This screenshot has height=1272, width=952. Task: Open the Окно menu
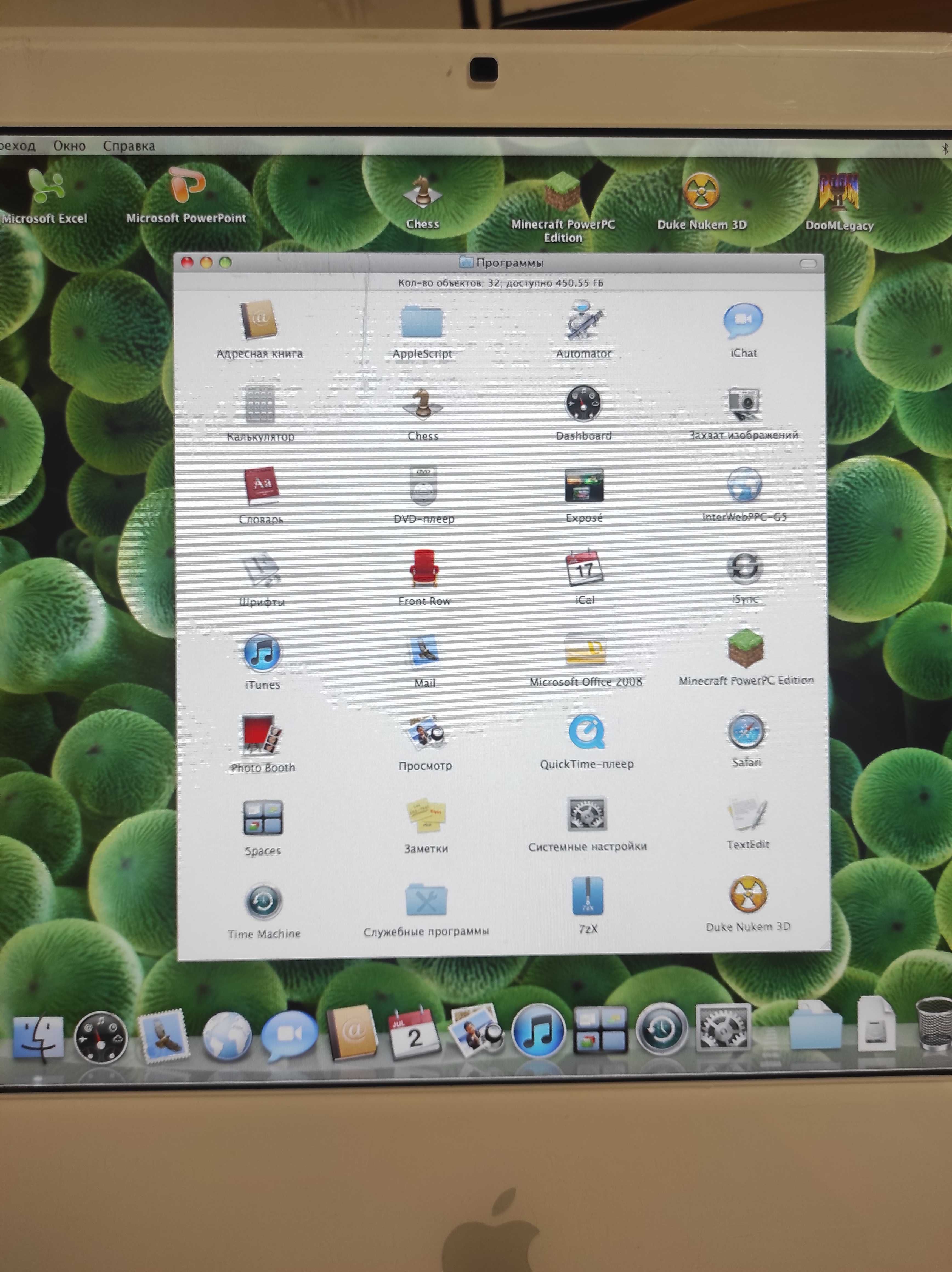tap(70, 146)
